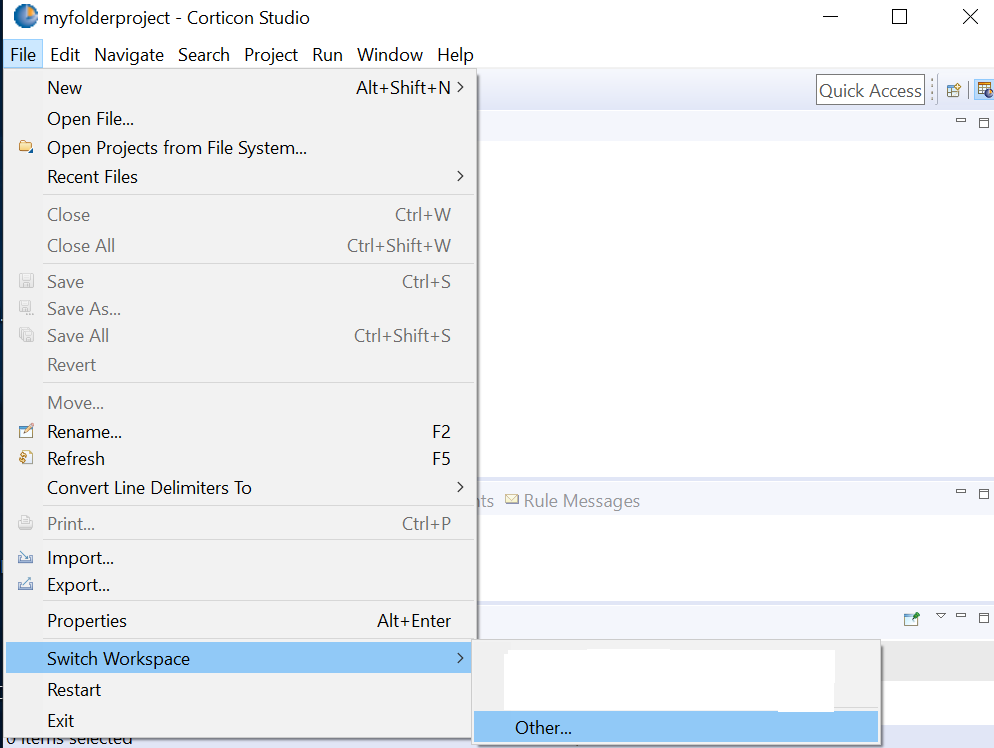Open the File menu
The image size is (994, 748).
click(23, 55)
